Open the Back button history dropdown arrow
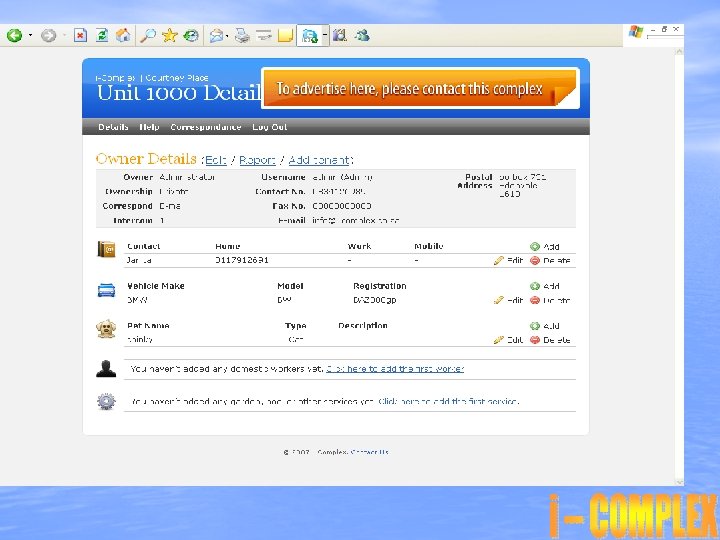The height and width of the screenshot is (540, 720). click(x=30, y=35)
